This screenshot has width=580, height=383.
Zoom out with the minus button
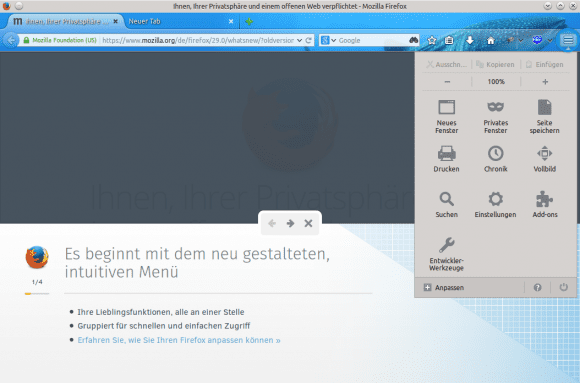447,81
